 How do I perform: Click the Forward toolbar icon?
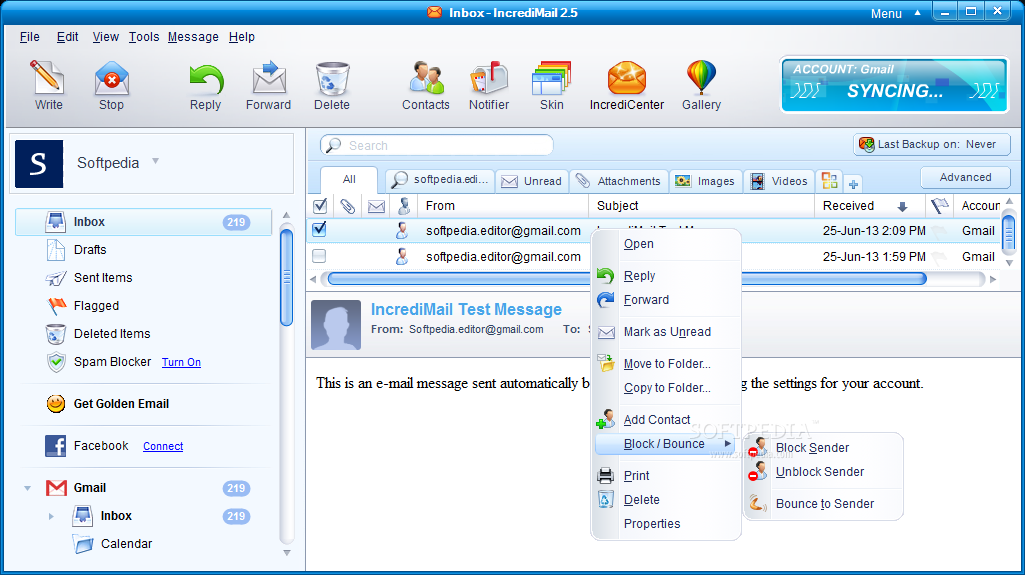click(269, 85)
